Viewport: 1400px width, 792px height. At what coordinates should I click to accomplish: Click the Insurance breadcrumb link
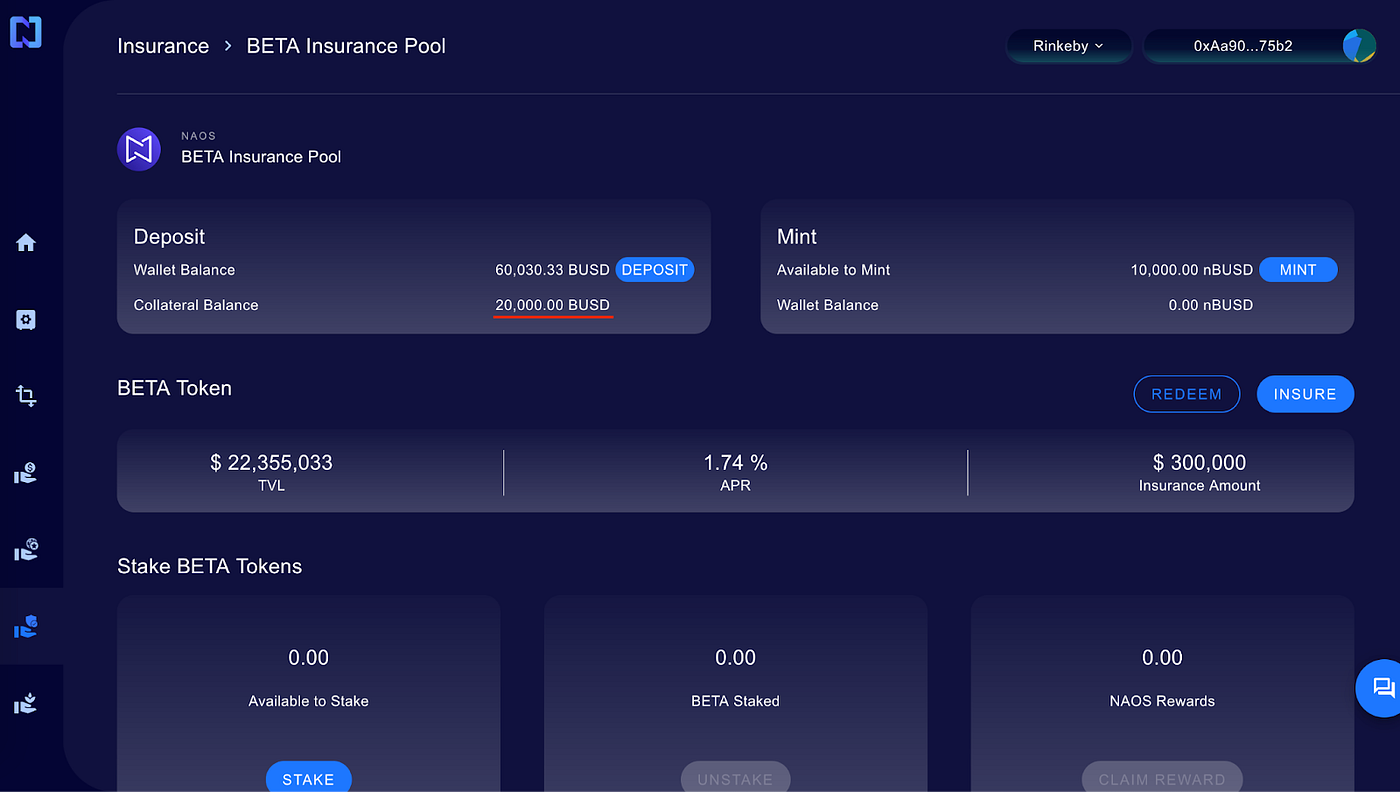(163, 46)
